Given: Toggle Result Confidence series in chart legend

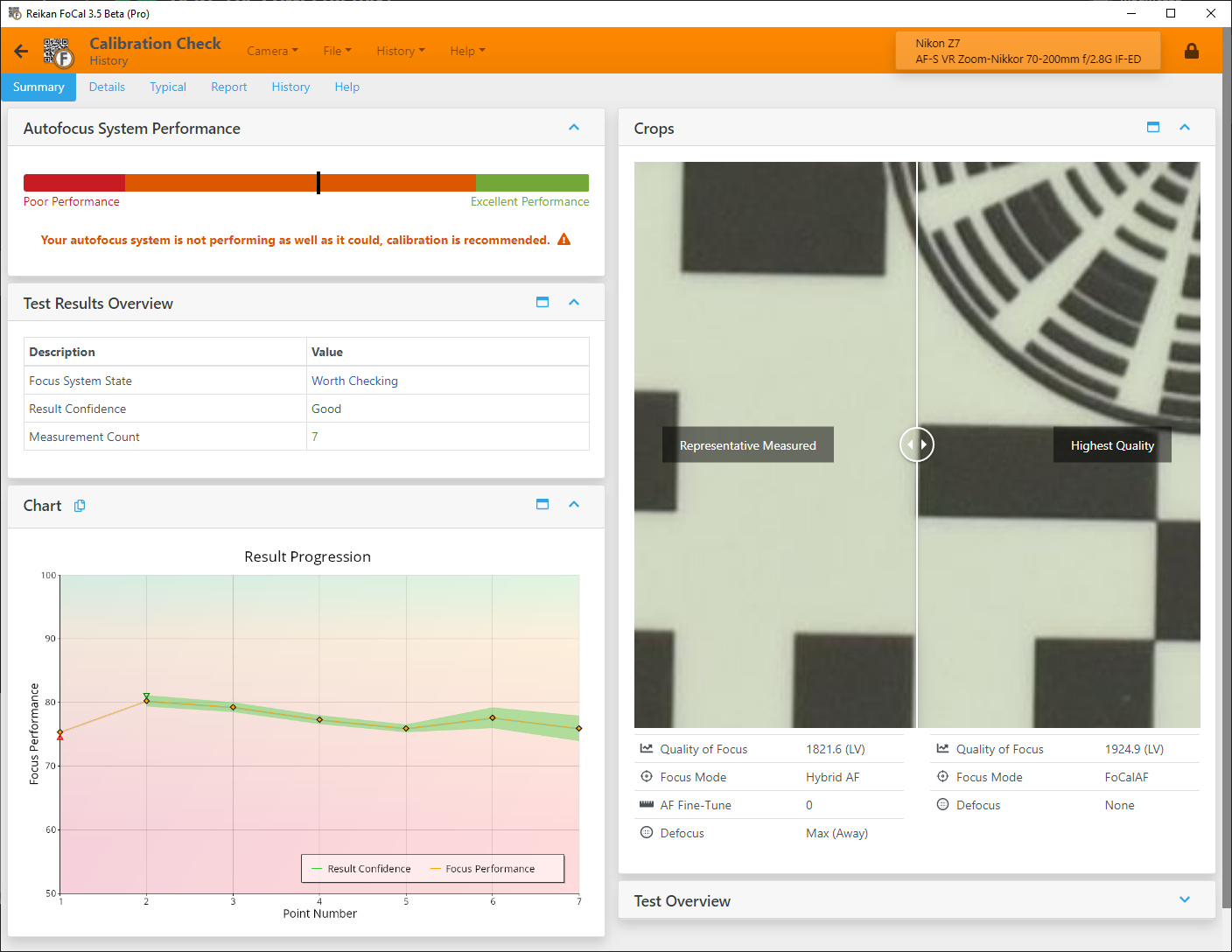Looking at the screenshot, I should [360, 869].
